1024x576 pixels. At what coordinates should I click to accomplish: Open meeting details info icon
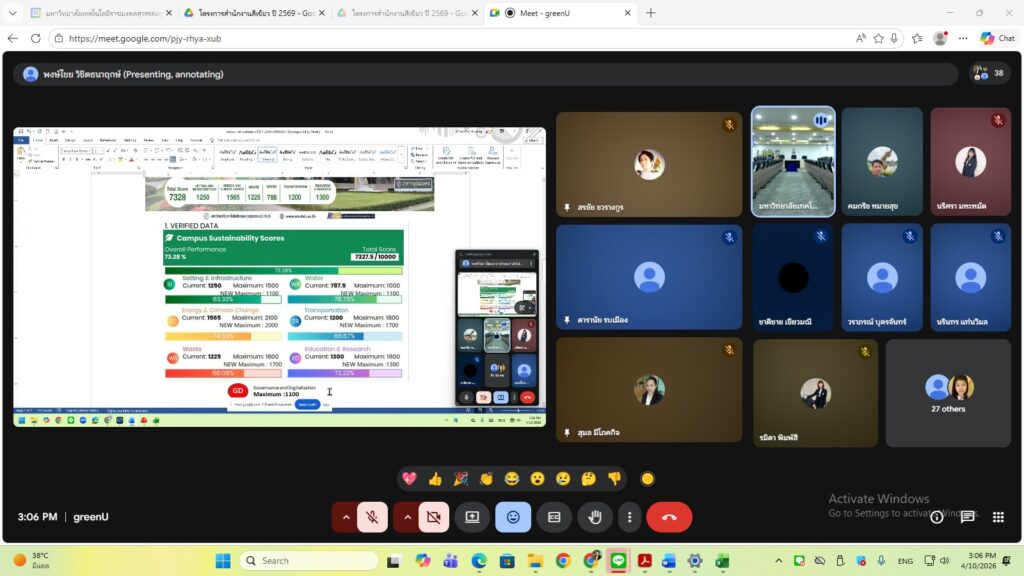pos(937,517)
